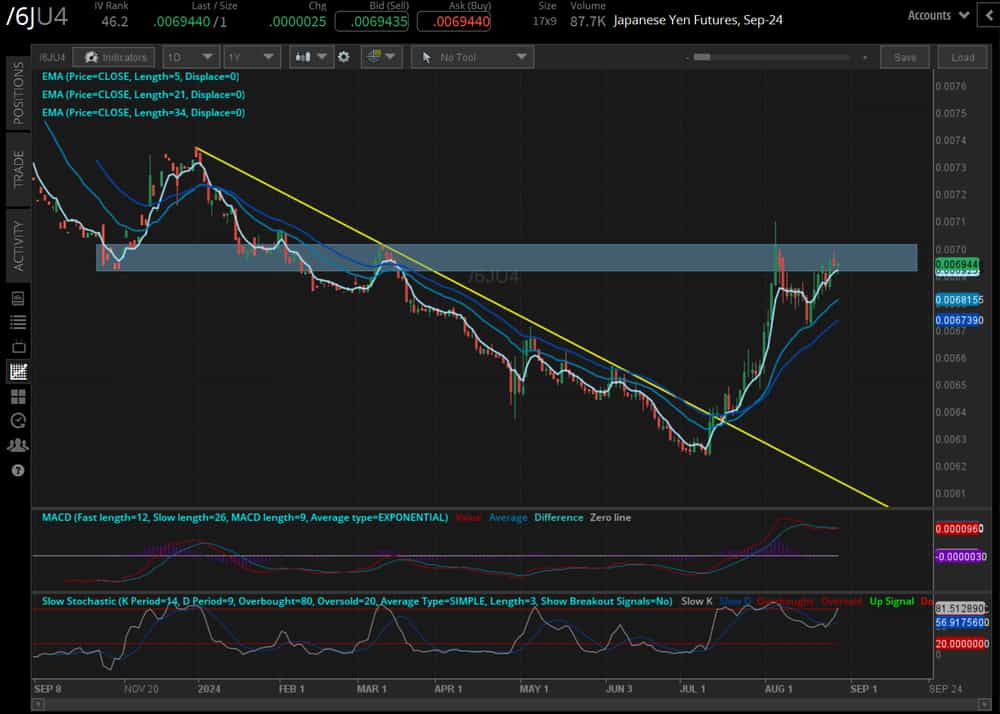Click the Save button

(904, 57)
